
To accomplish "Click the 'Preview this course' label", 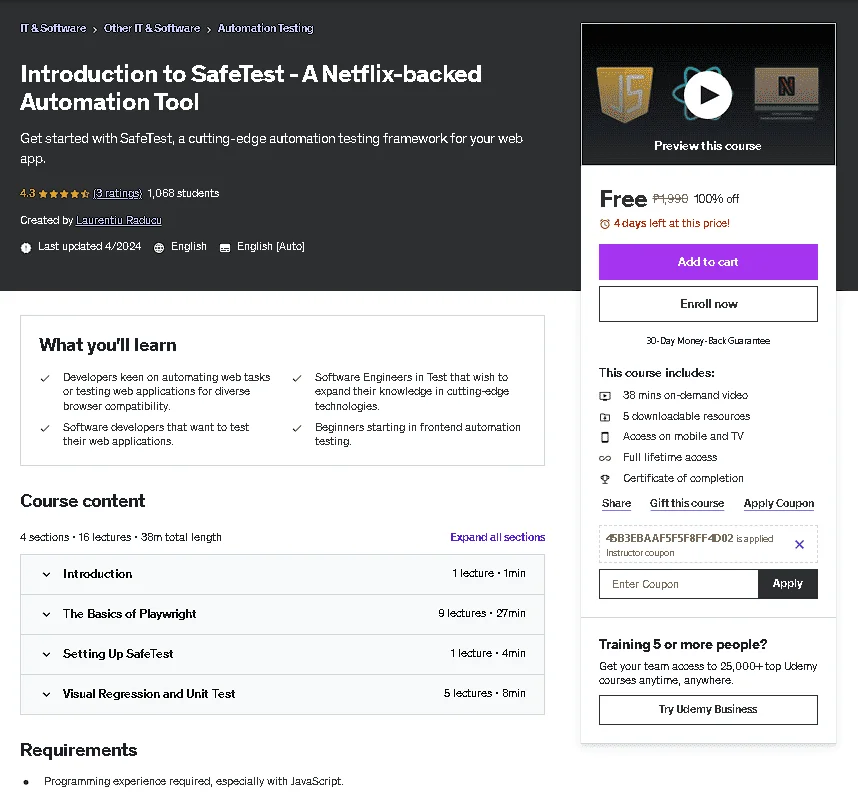I will [x=708, y=146].
